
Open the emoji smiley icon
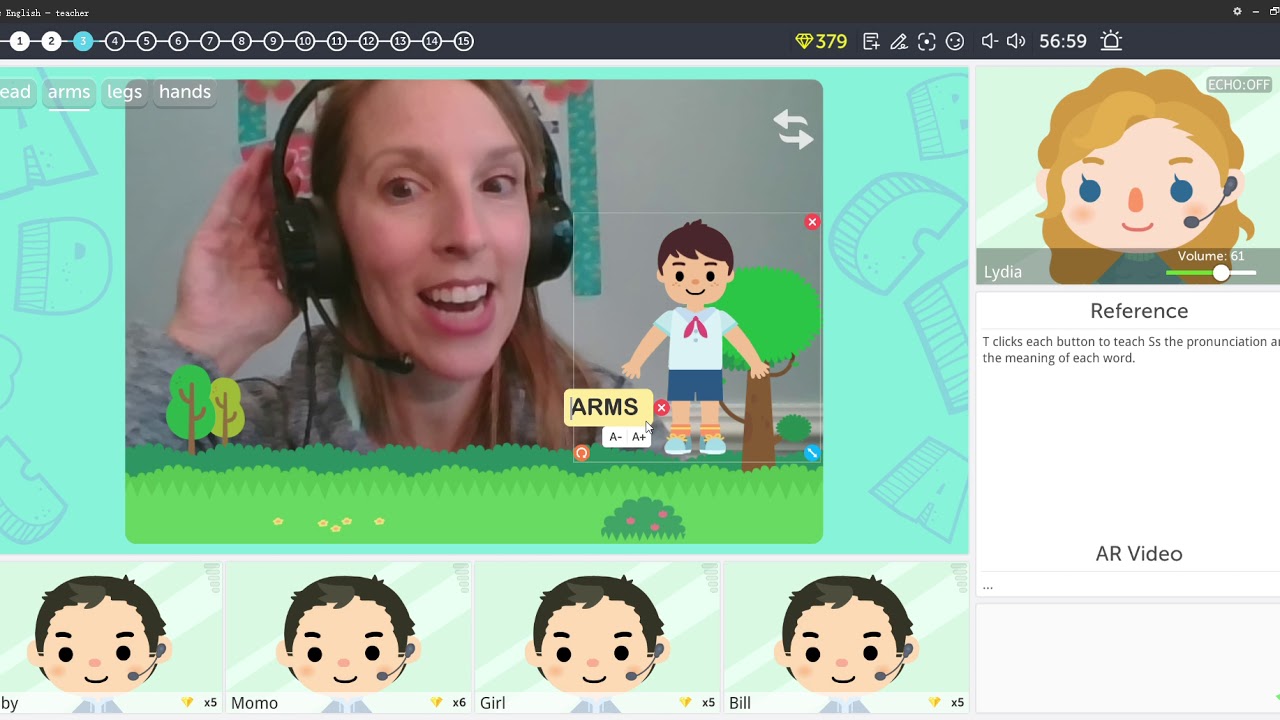955,41
